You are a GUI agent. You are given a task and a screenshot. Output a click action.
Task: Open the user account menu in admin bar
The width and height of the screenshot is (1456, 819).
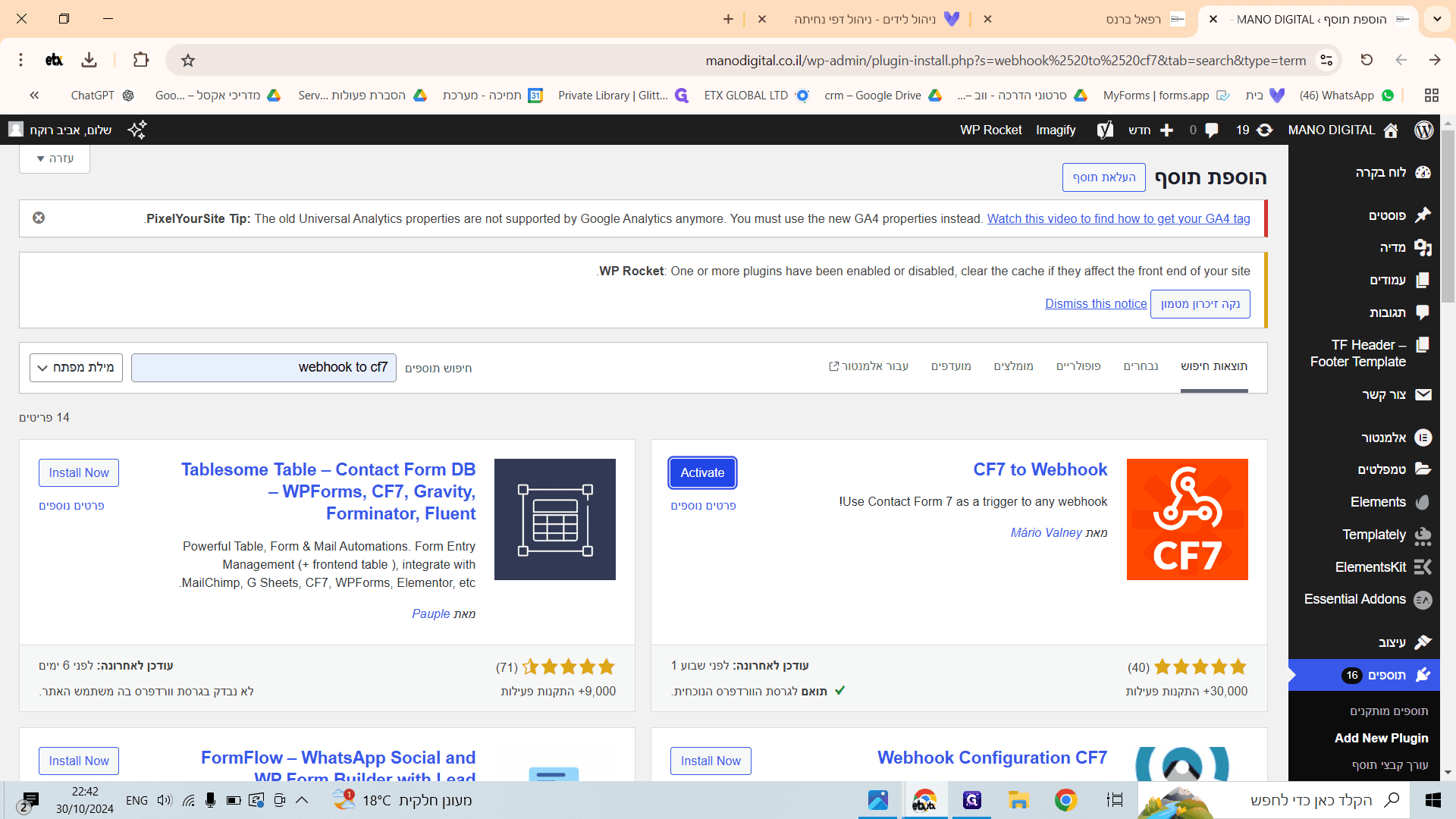pyautogui.click(x=61, y=130)
